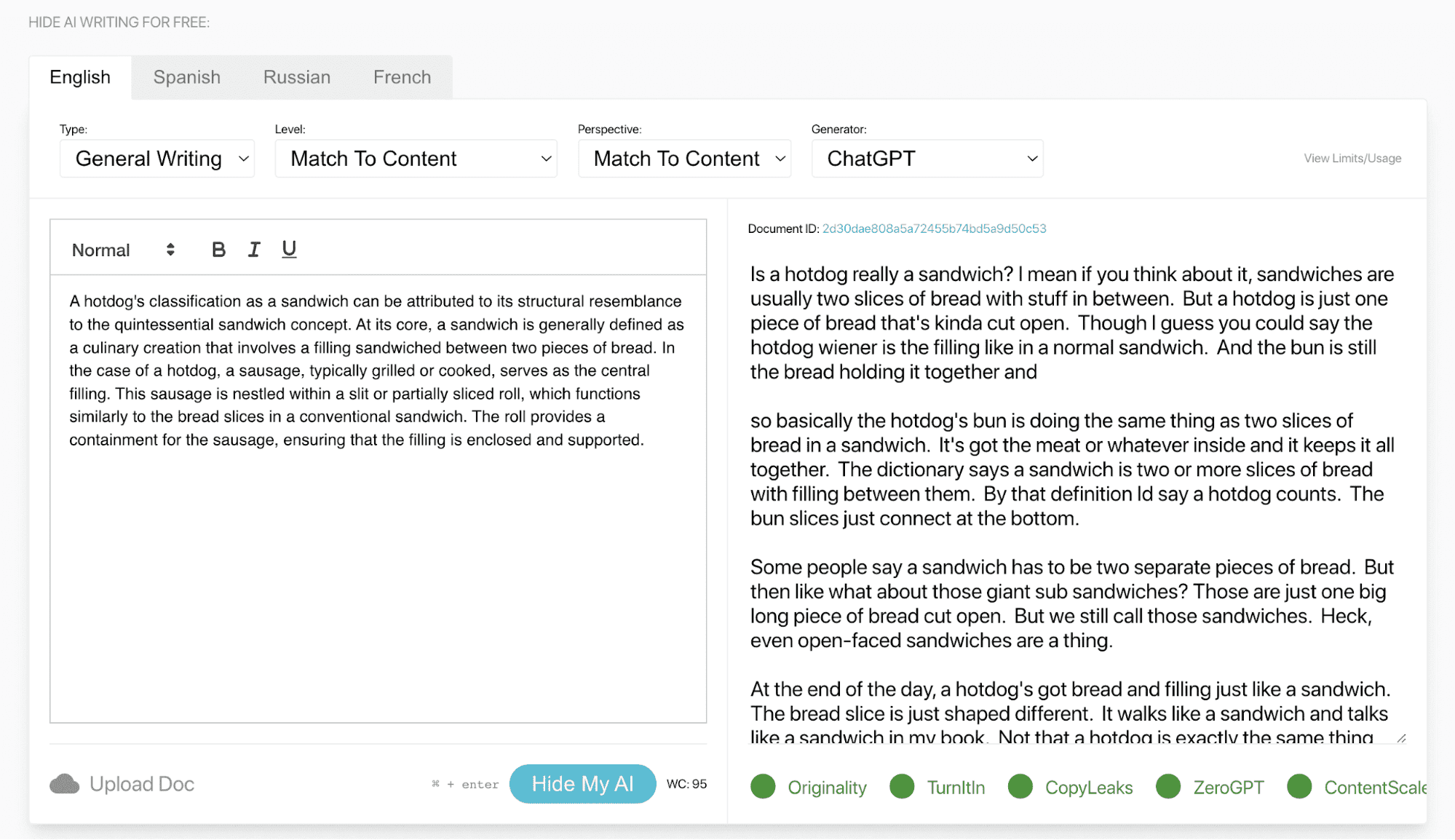Switch to the Spanish language tab
The width and height of the screenshot is (1455, 840).
(x=187, y=77)
